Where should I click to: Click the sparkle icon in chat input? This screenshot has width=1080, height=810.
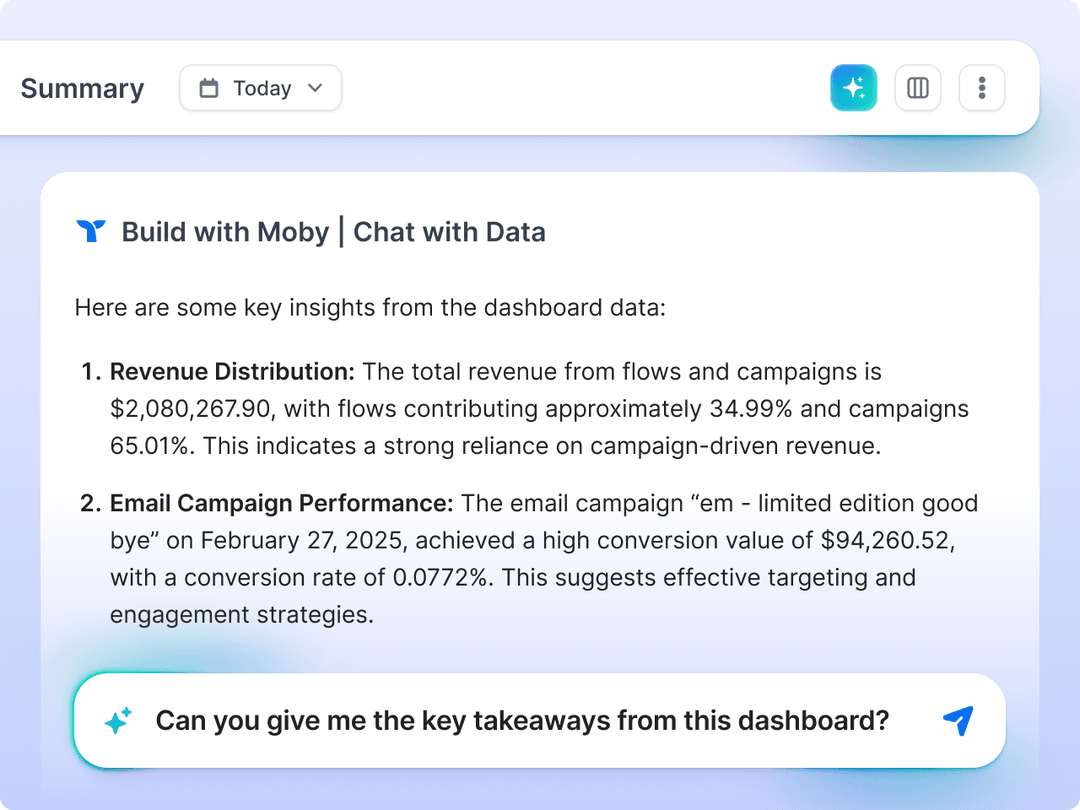[118, 720]
